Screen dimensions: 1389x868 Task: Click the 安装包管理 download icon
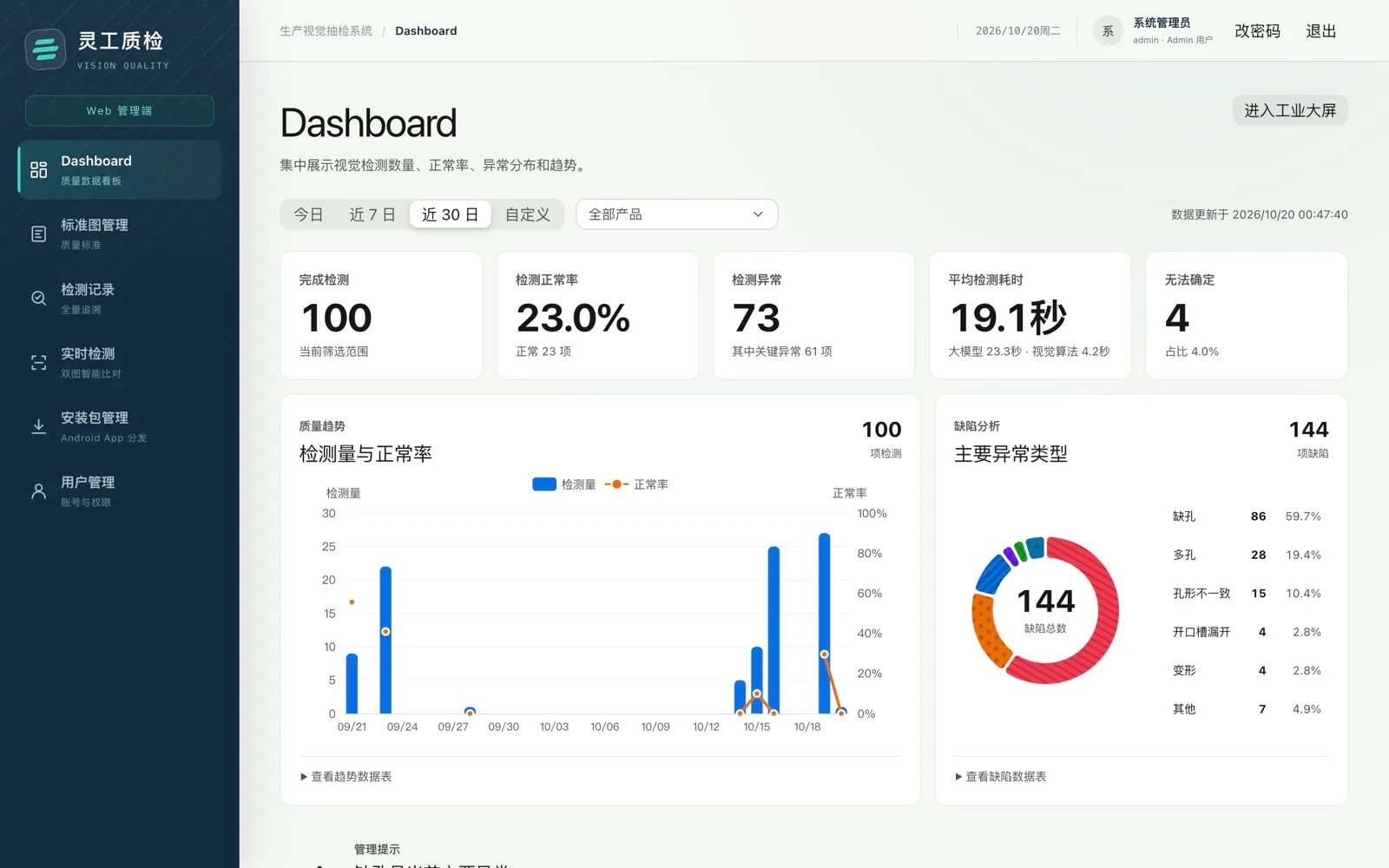point(39,427)
